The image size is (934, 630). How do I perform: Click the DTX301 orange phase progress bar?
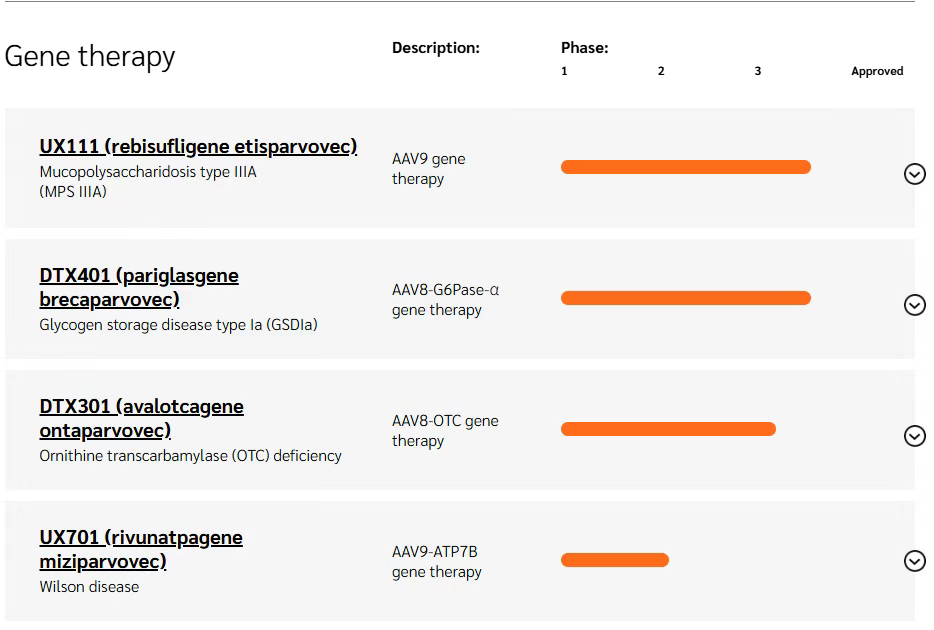[668, 429]
